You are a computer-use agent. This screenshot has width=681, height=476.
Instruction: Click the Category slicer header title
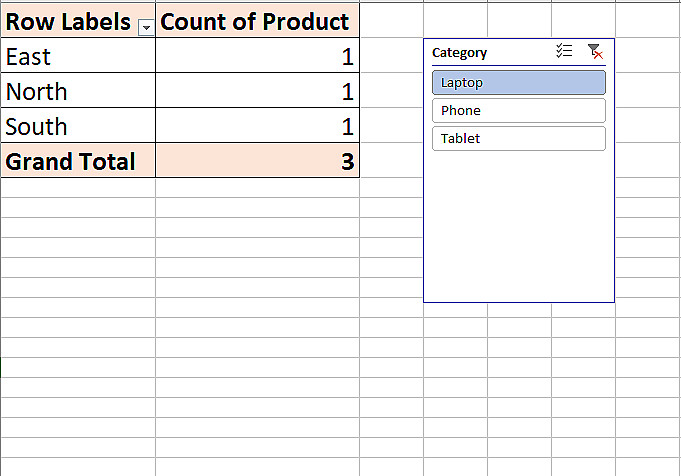[460, 53]
